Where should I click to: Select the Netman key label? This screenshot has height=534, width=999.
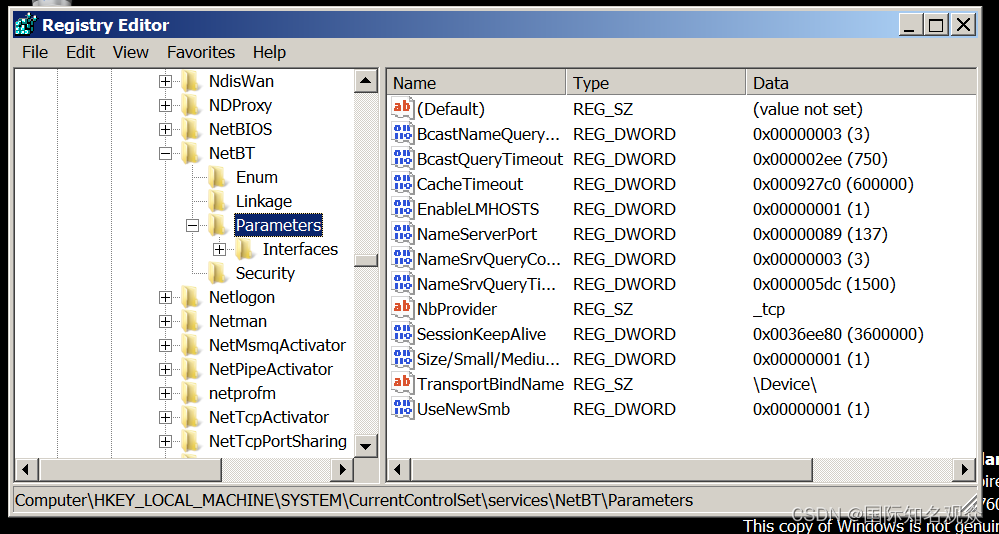[x=238, y=321]
